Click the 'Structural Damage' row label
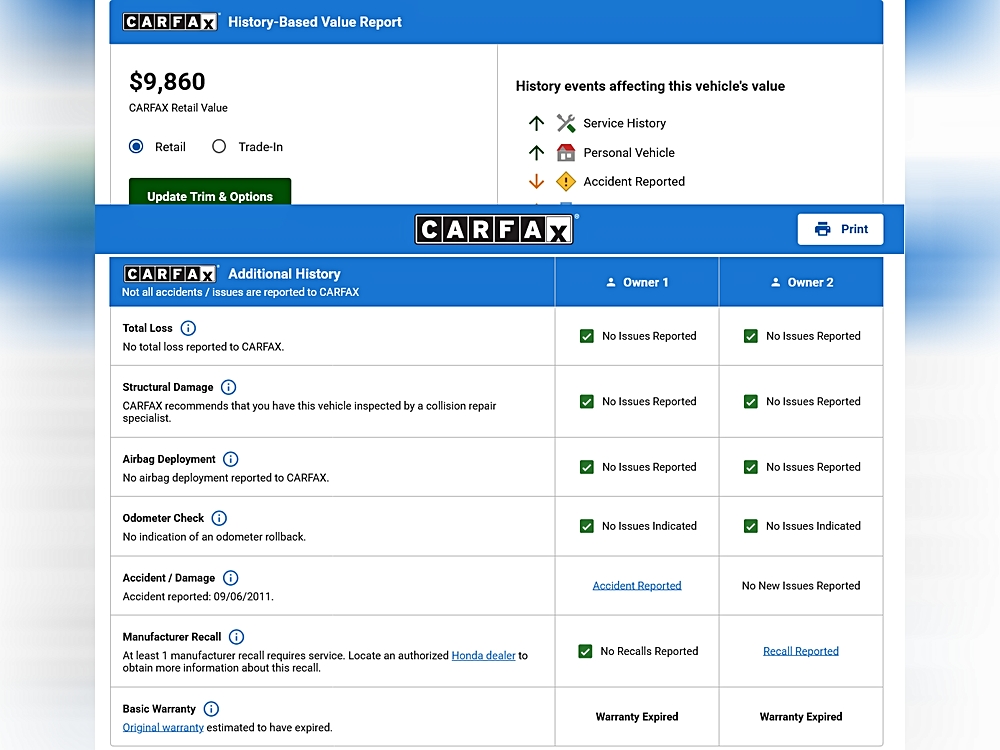Image resolution: width=1000 pixels, height=750 pixels. coord(168,387)
